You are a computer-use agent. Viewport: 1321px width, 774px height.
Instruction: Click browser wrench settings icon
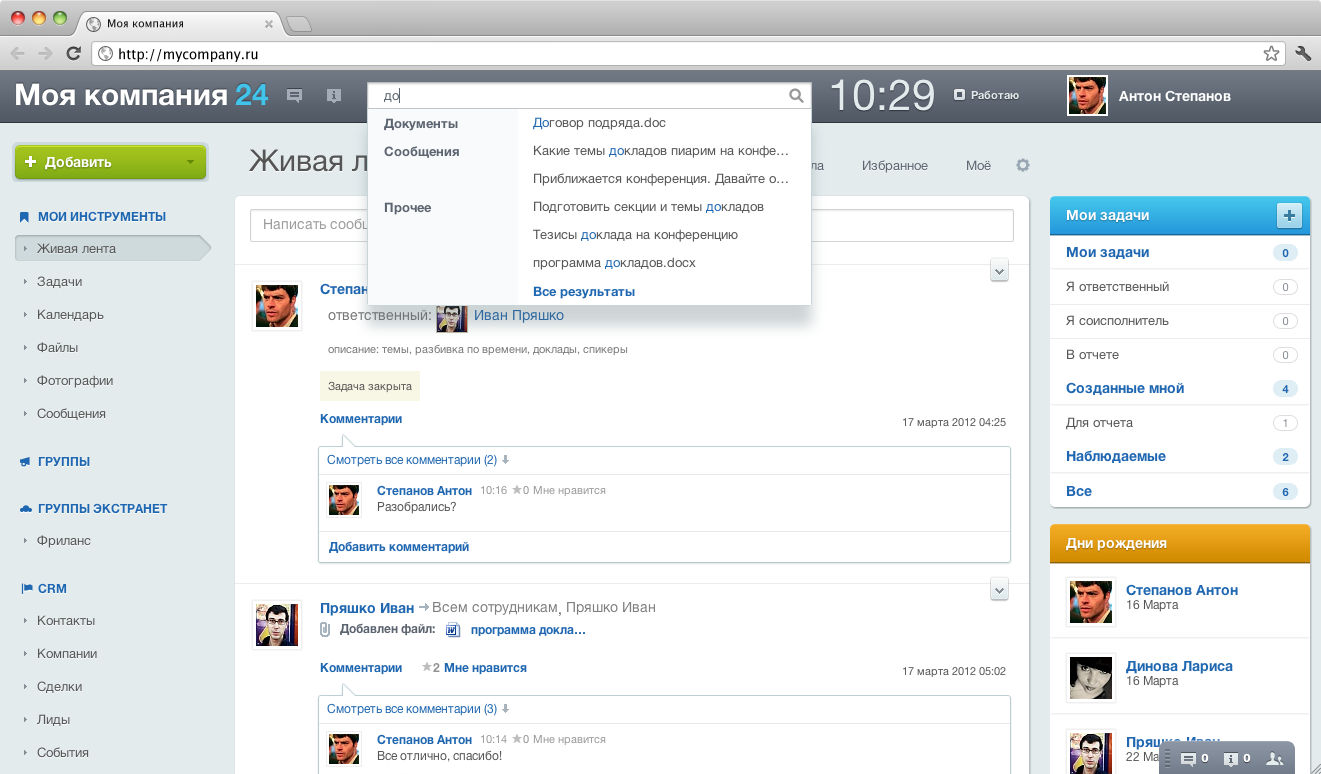[1302, 53]
